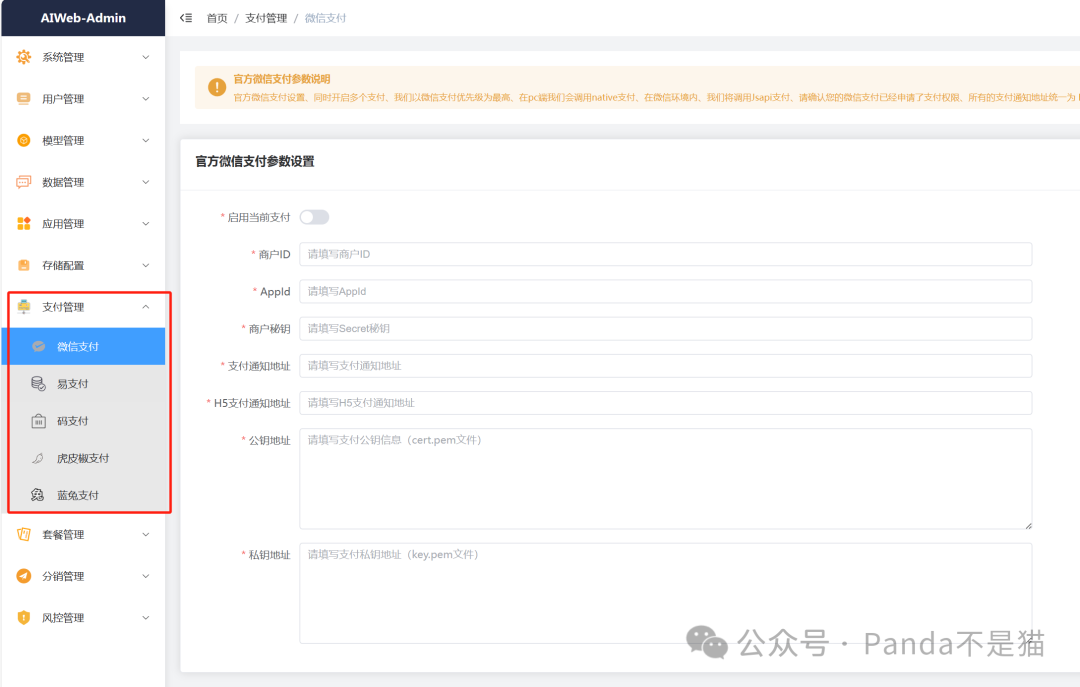Click the 应用管理 grid icon
The image size is (1080, 687).
(23, 223)
